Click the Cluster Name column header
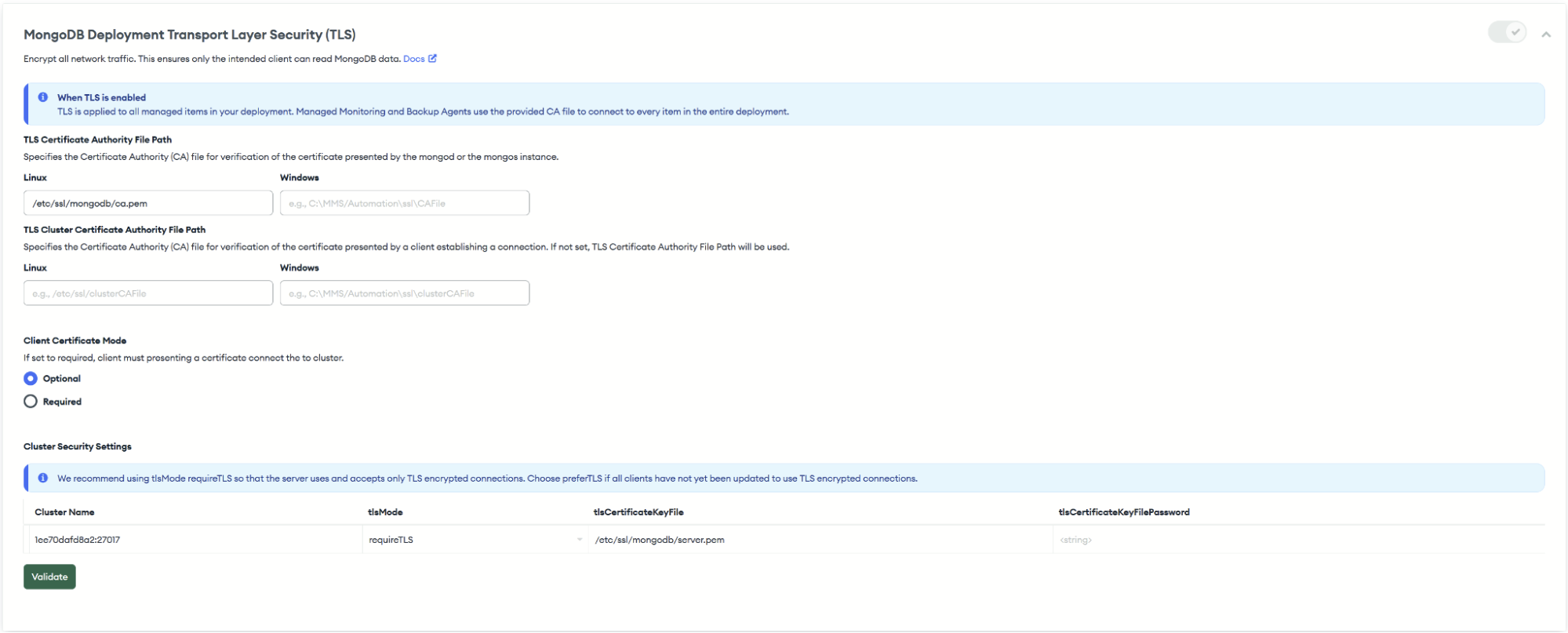1568x633 pixels. pyautogui.click(x=64, y=512)
